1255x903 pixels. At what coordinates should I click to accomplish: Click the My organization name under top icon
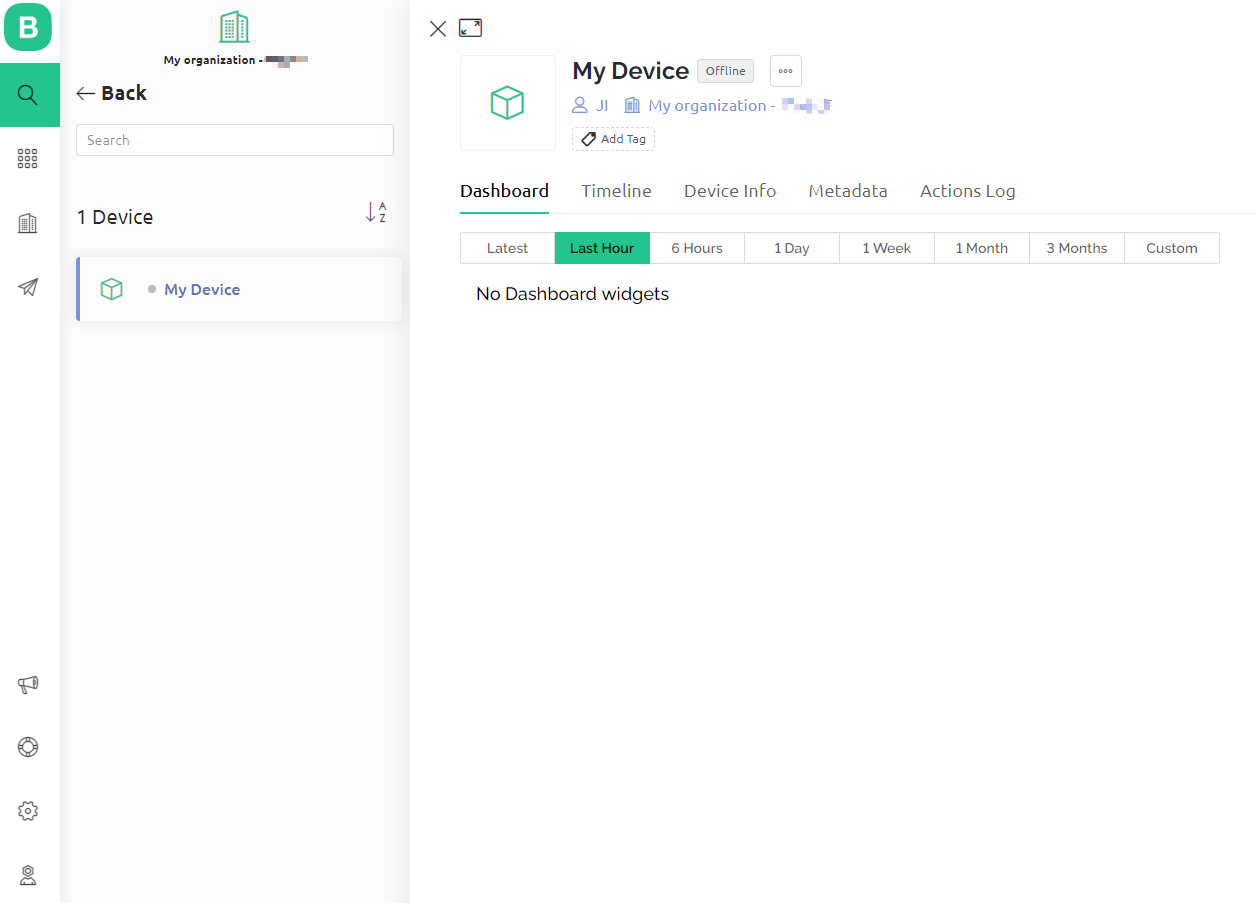point(235,60)
